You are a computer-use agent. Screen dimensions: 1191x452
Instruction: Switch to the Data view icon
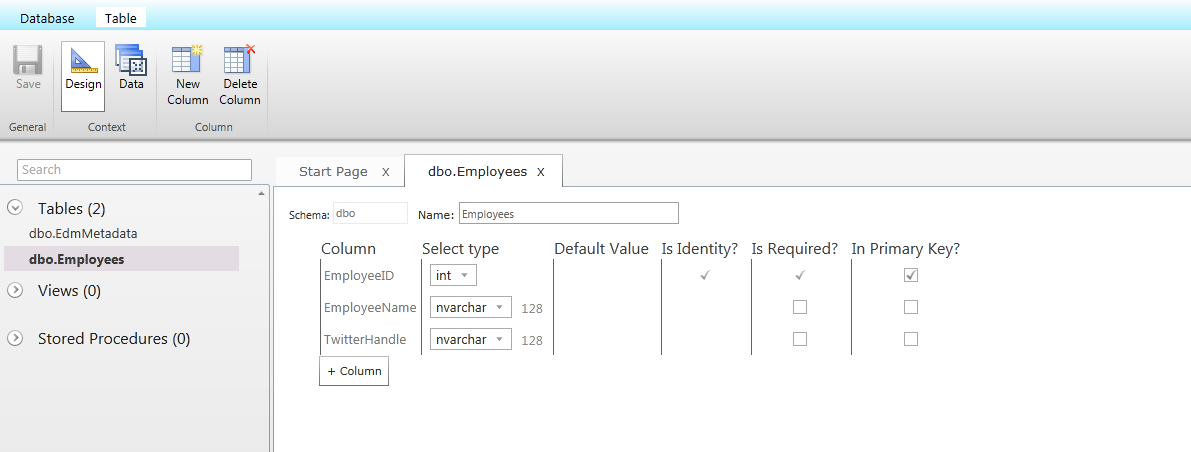click(x=131, y=61)
